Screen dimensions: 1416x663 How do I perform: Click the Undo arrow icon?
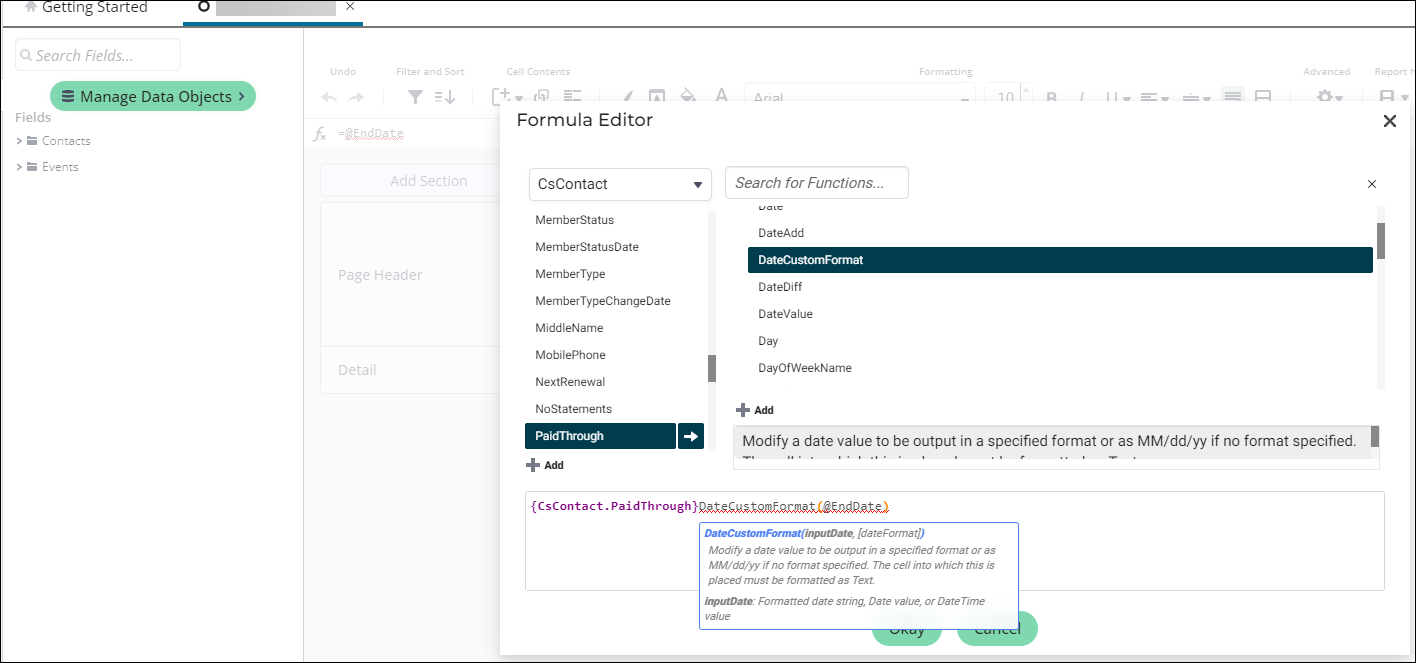tap(329, 97)
